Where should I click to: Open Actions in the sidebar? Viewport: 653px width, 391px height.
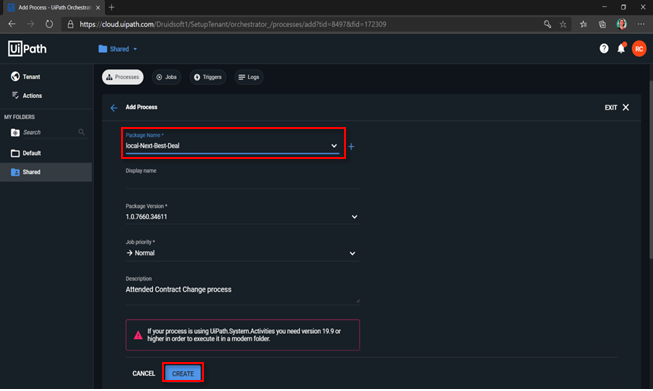click(x=27, y=96)
